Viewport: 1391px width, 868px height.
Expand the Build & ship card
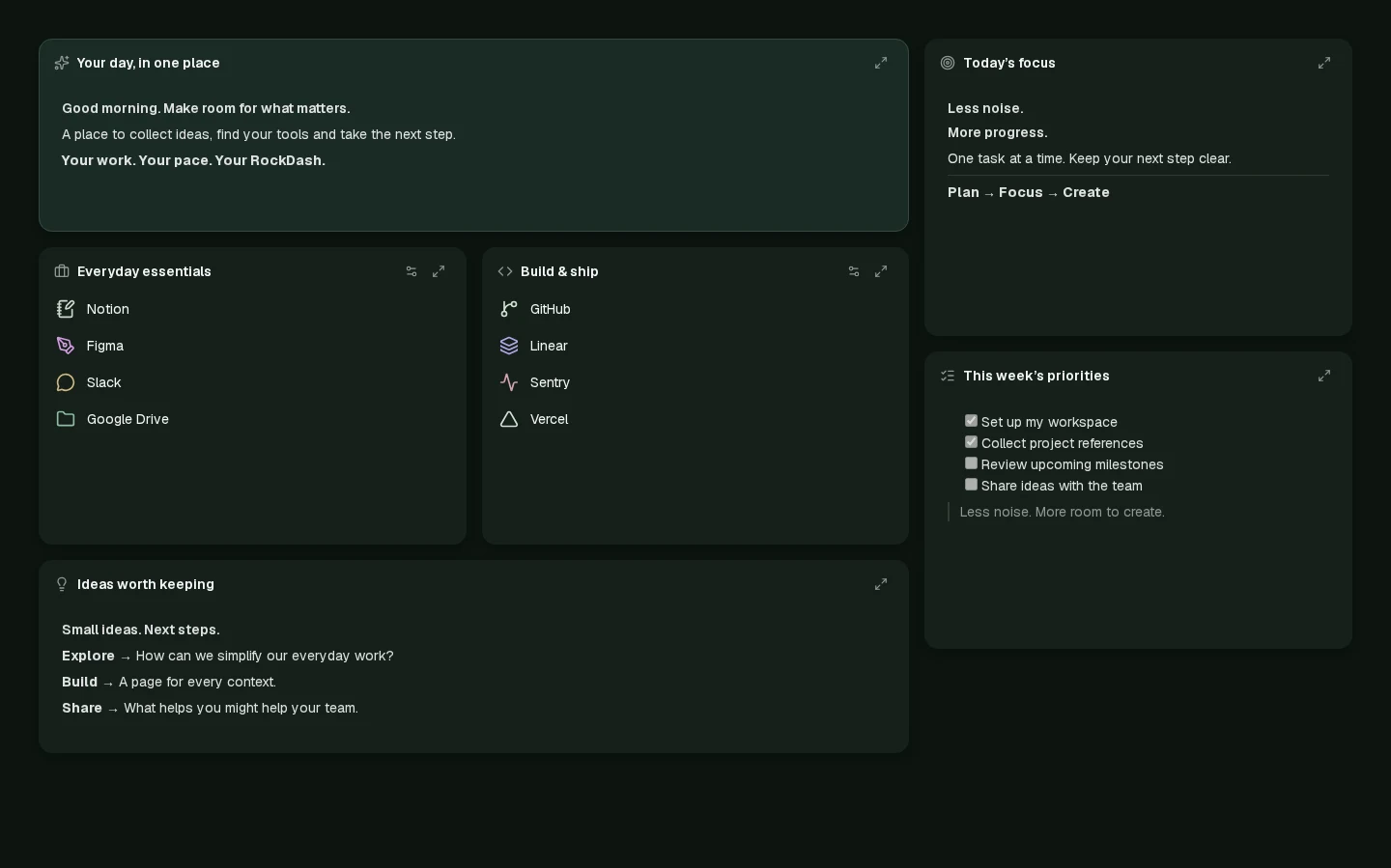(x=881, y=271)
